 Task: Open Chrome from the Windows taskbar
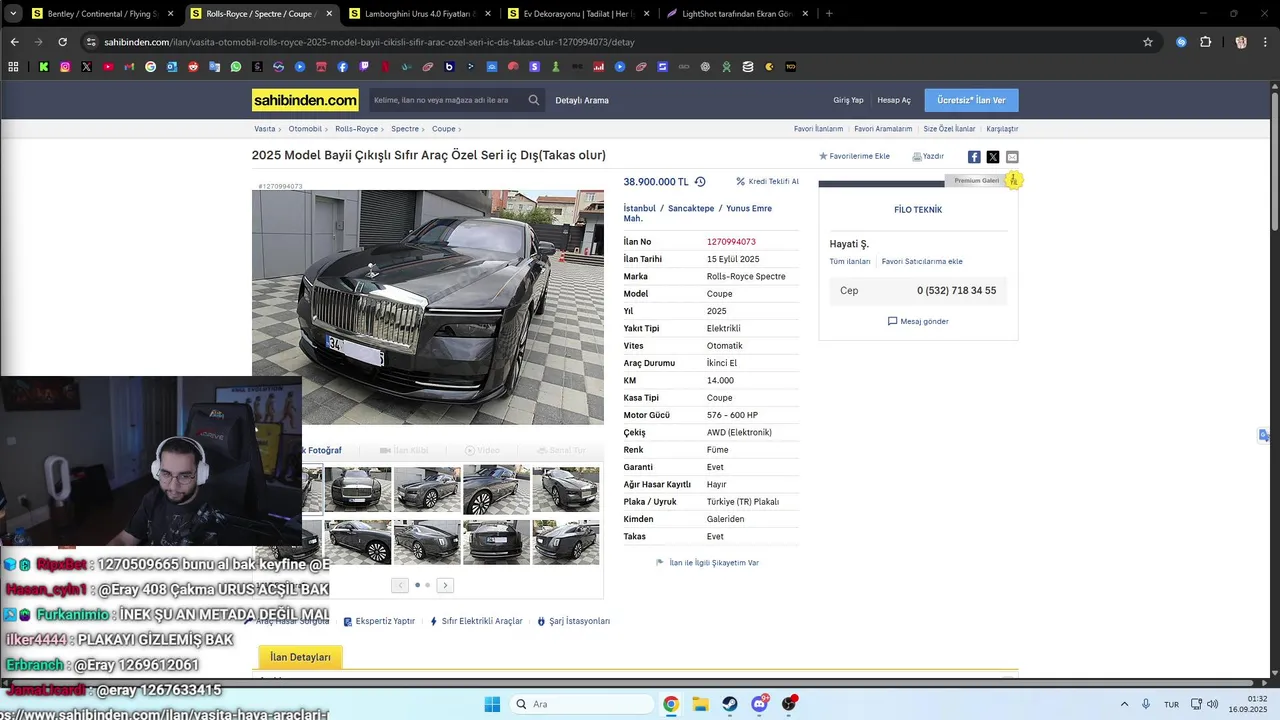[671, 704]
